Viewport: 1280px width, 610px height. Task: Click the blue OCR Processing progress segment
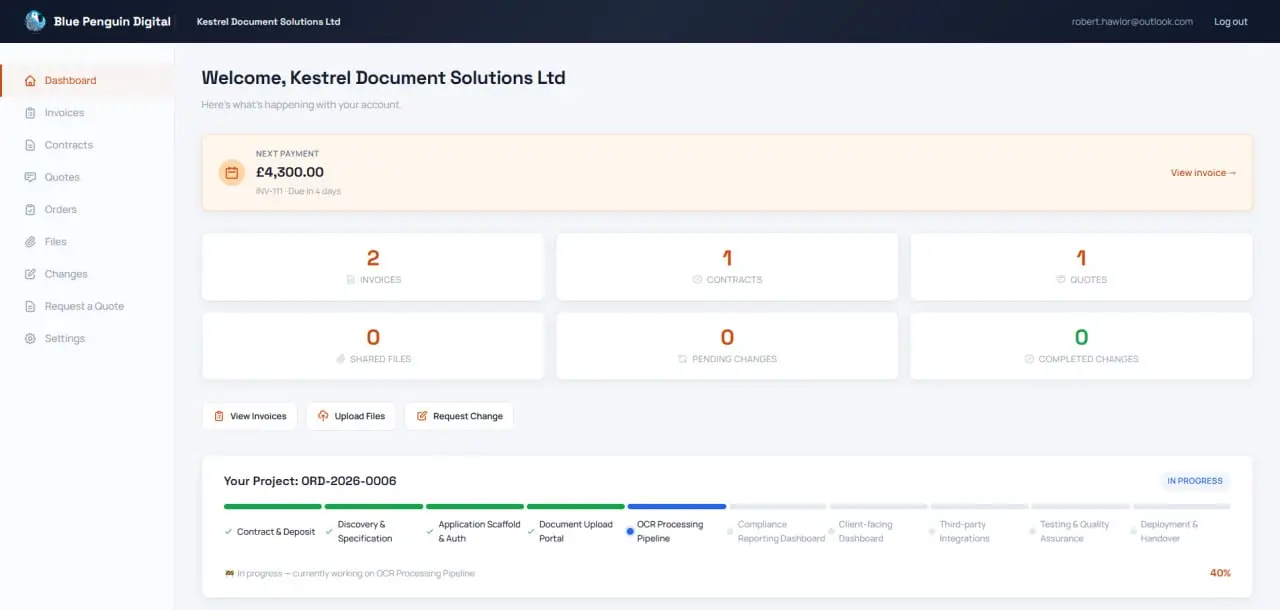[x=677, y=507]
